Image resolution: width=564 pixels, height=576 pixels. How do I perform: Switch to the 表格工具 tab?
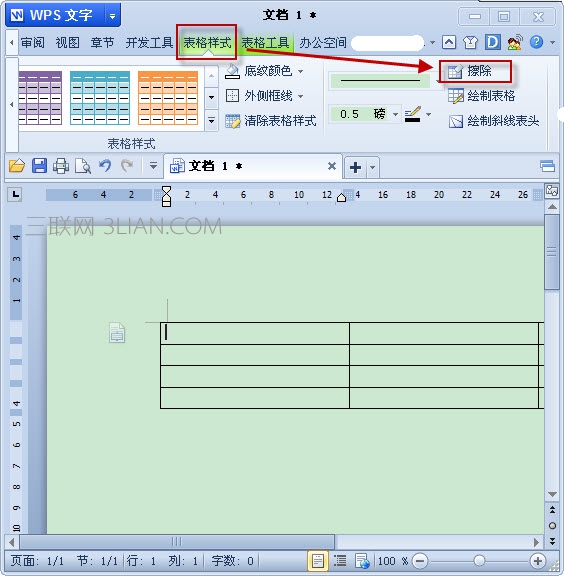pos(265,43)
